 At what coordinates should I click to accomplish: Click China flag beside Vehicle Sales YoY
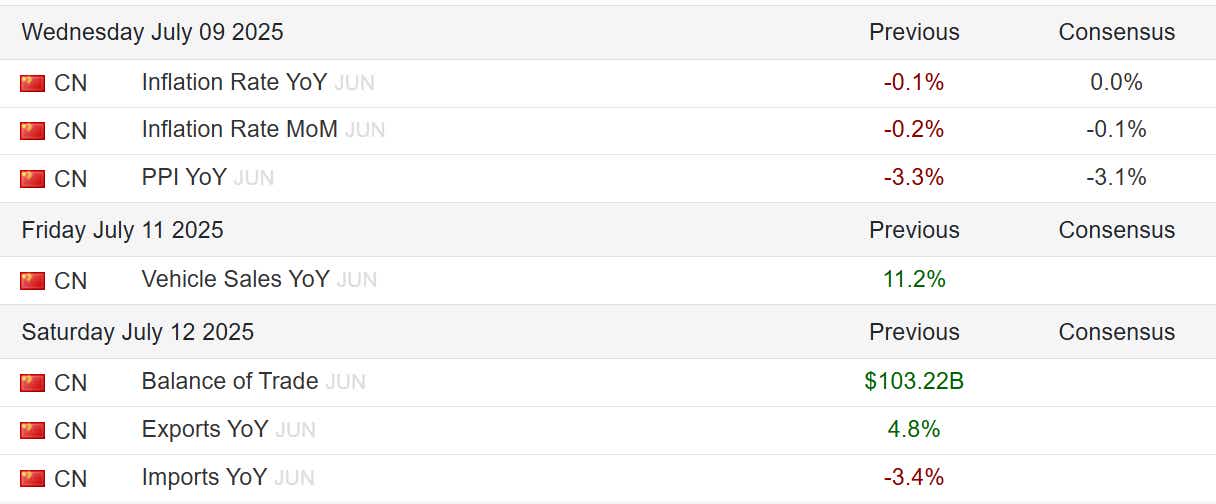click(33, 281)
